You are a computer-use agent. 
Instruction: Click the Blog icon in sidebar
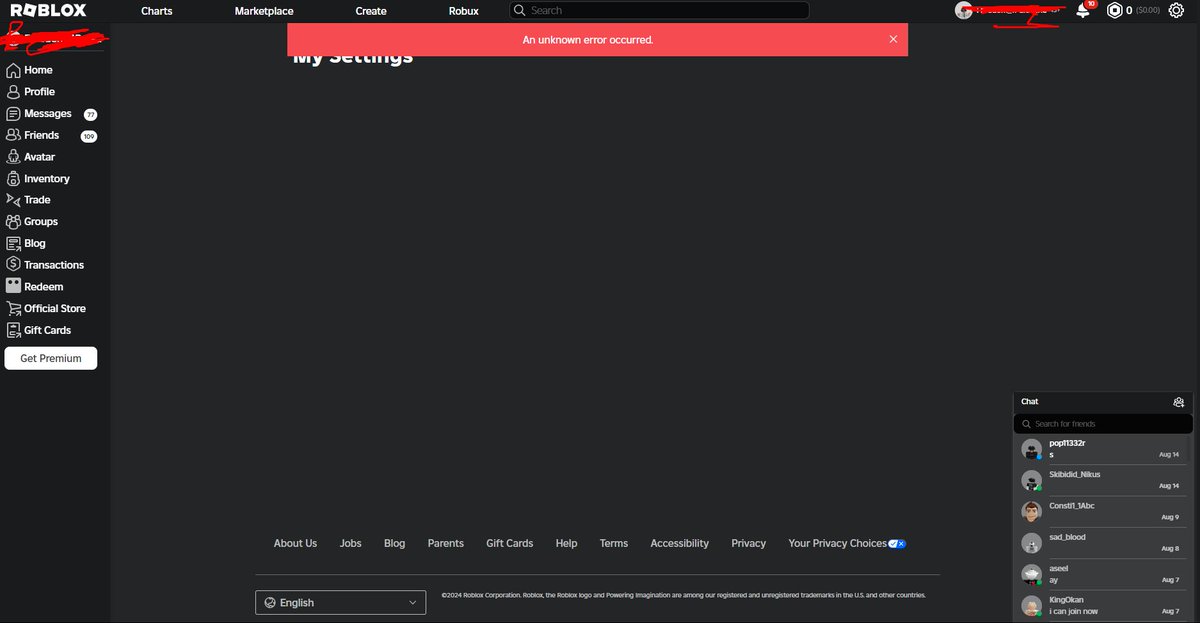point(13,243)
